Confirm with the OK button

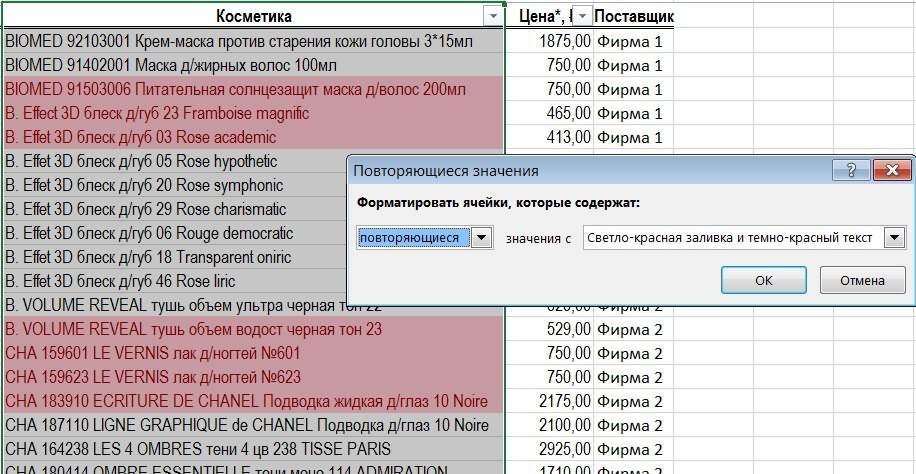pos(763,280)
